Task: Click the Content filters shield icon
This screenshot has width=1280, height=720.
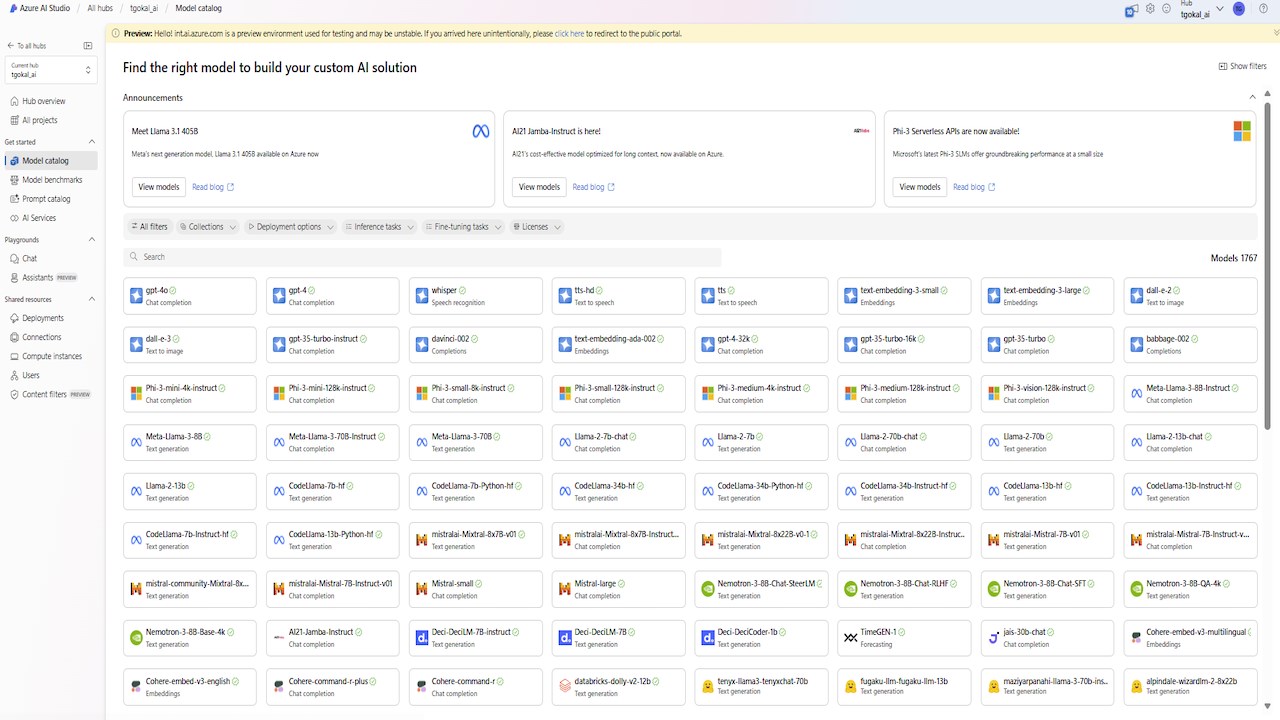Action: pos(14,395)
